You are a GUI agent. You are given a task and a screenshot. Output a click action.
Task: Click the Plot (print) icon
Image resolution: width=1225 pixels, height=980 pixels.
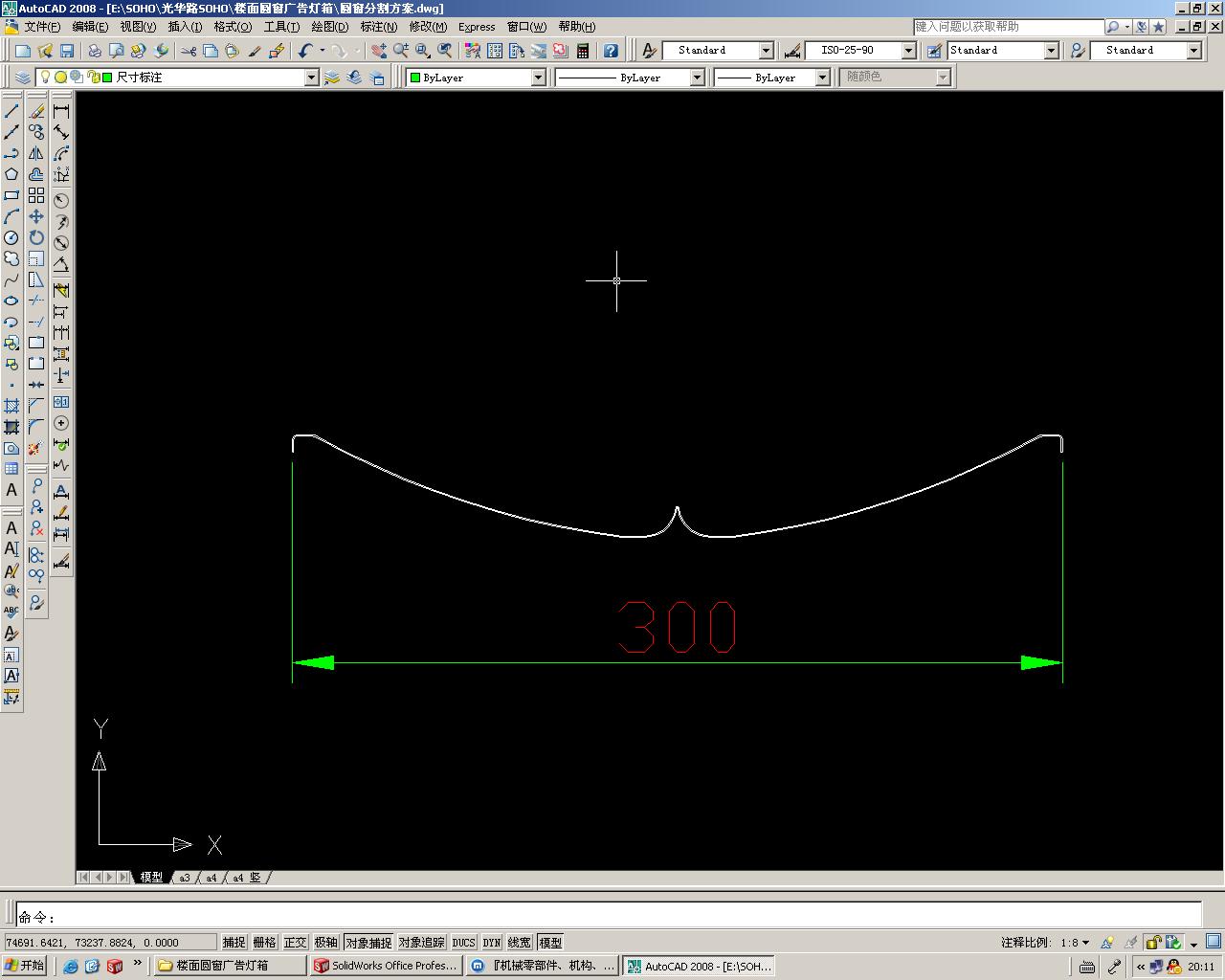click(x=94, y=50)
